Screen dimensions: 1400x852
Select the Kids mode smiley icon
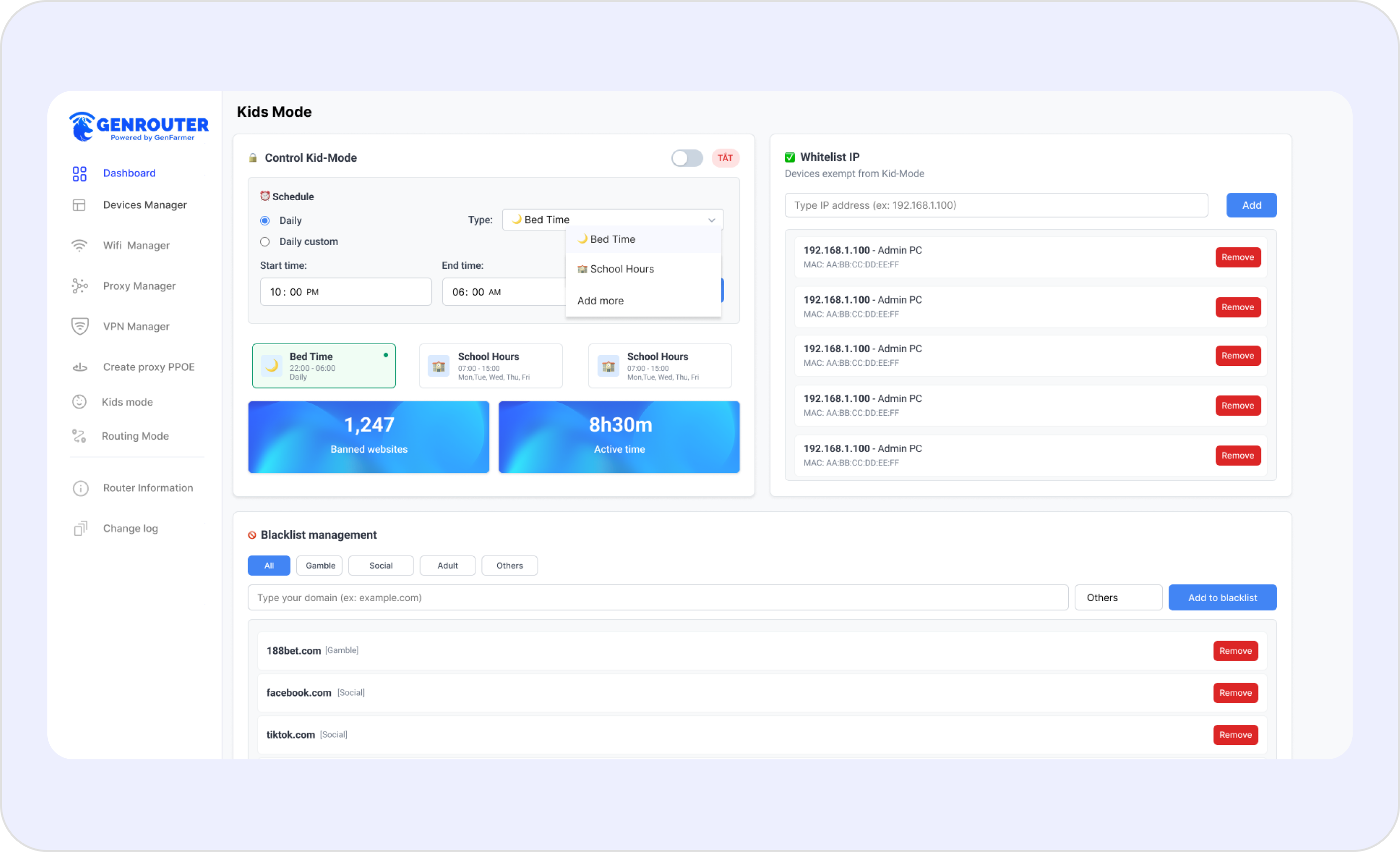pyautogui.click(x=79, y=402)
